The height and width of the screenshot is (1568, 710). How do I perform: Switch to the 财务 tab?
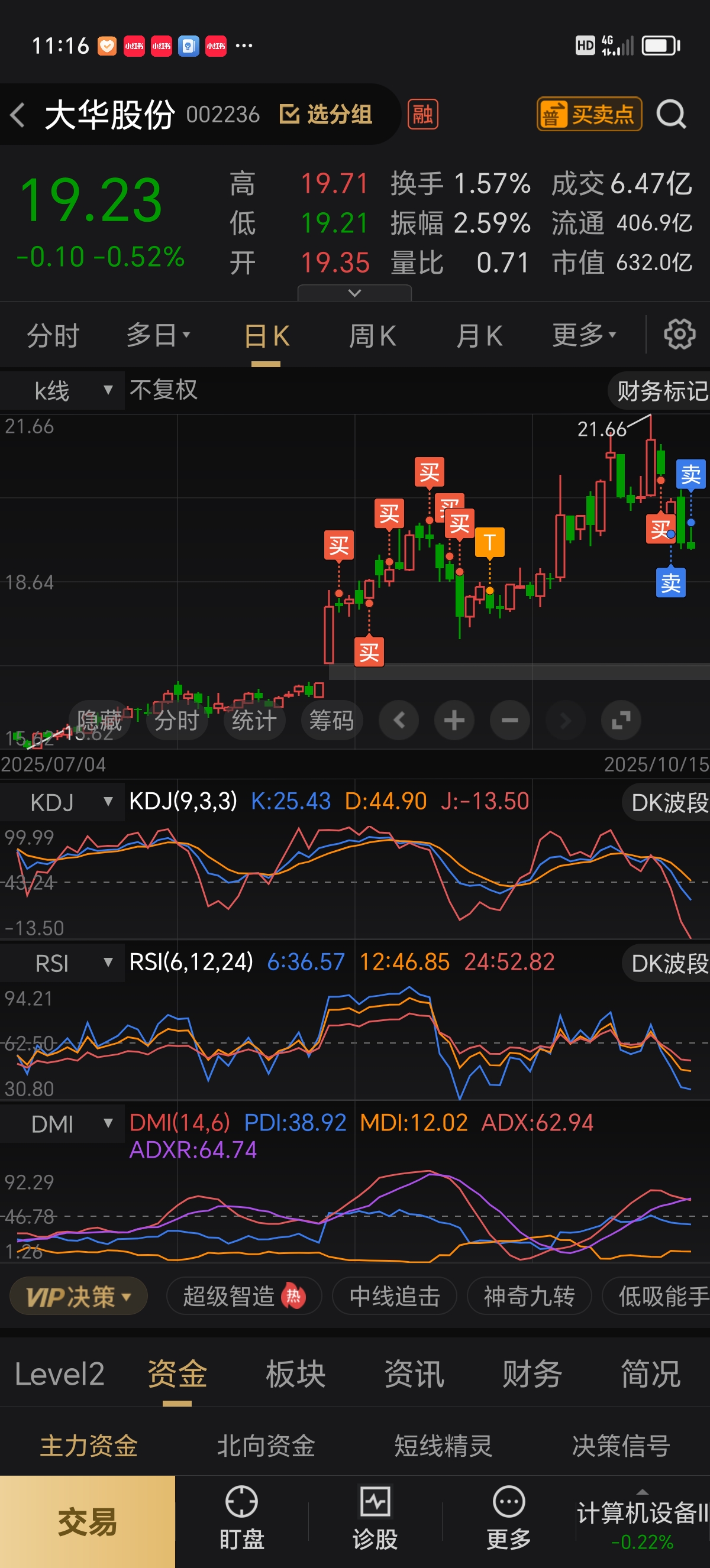coord(532,1374)
